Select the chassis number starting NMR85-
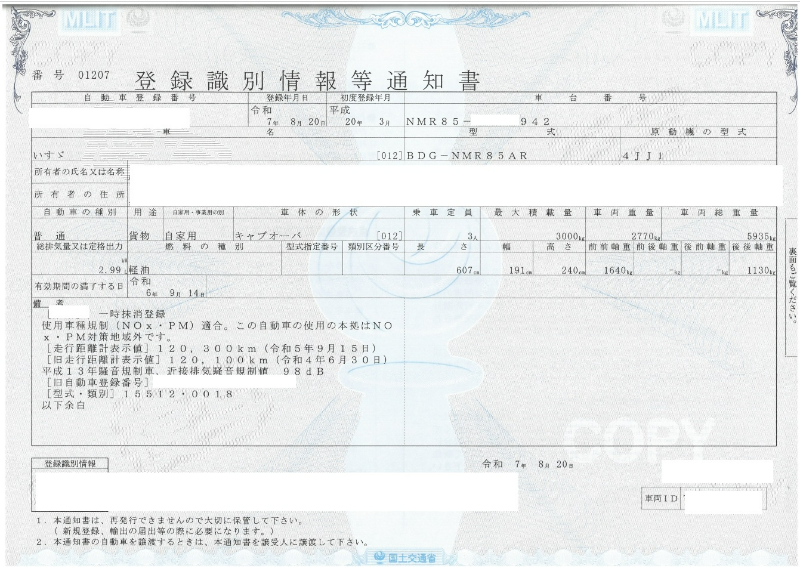 (478, 121)
